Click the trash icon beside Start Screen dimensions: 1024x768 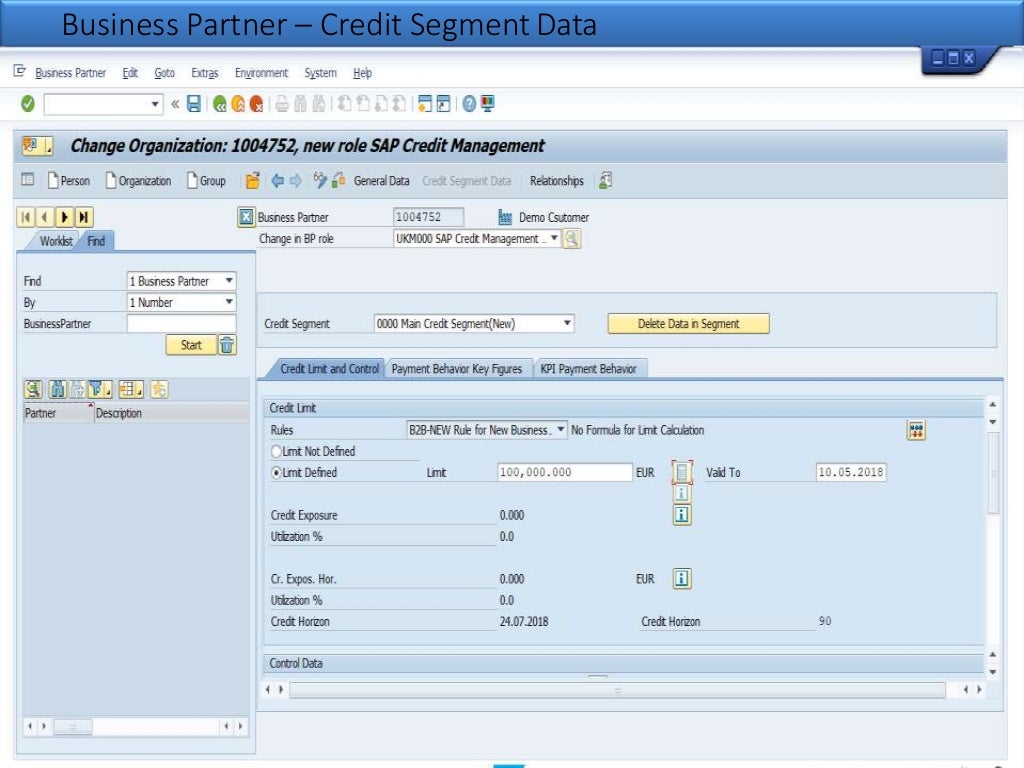pos(228,345)
